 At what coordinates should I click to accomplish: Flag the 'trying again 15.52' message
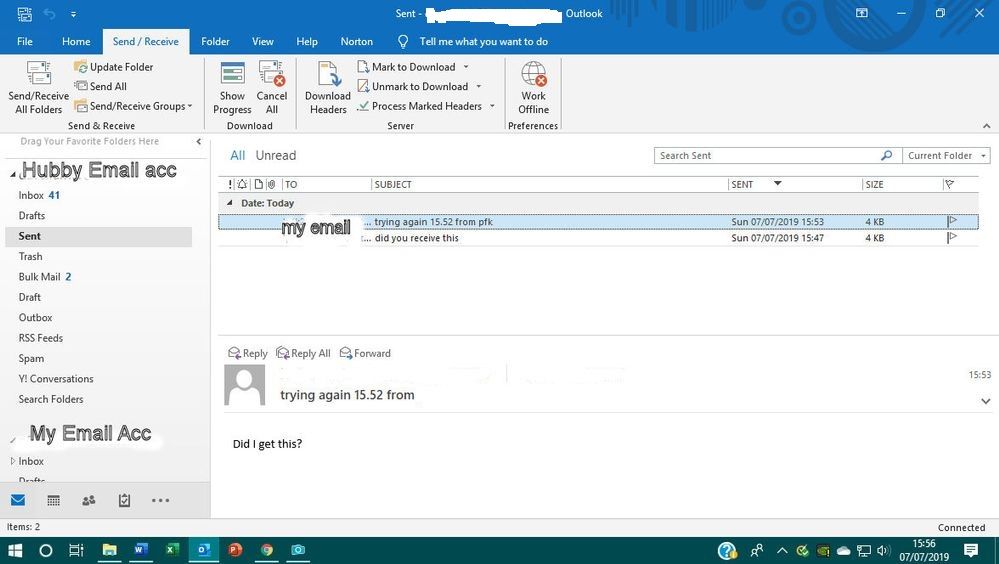(952, 221)
